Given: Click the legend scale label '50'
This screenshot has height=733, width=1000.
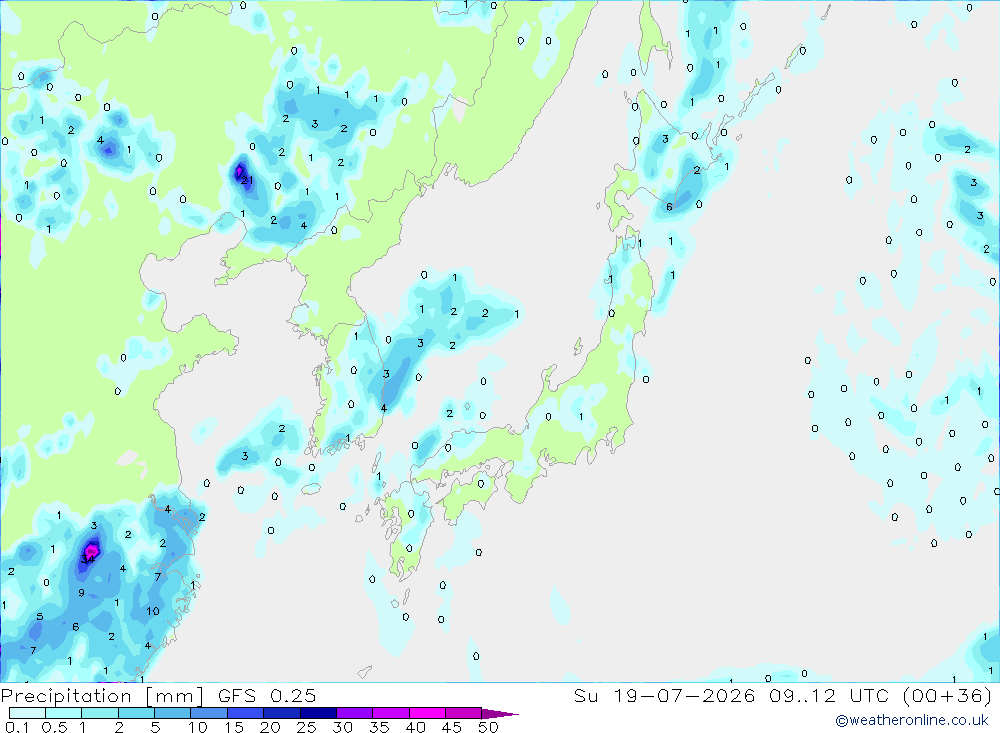Looking at the screenshot, I should pyautogui.click(x=489, y=727).
